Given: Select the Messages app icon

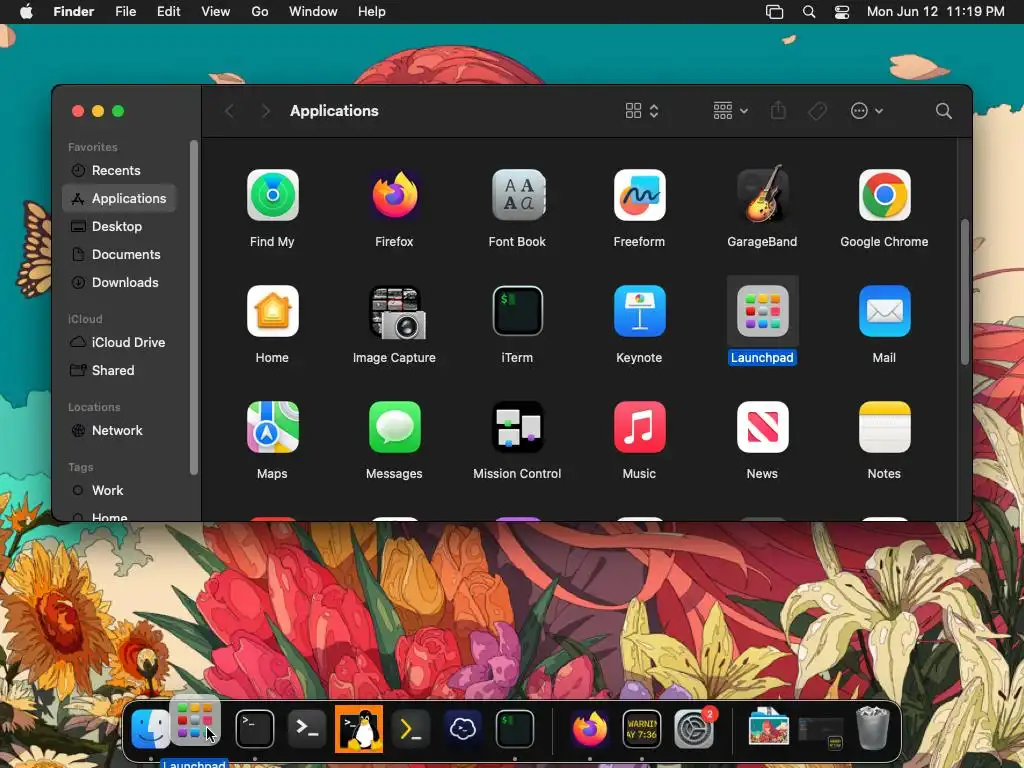Looking at the screenshot, I should click(394, 427).
